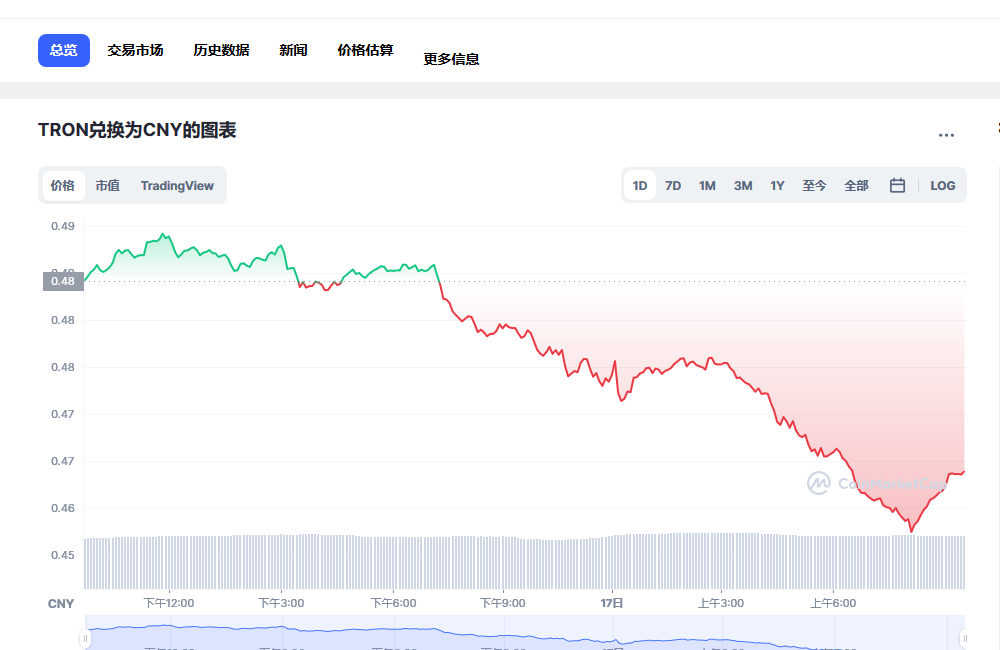Click the 下午12:00 time axis label
This screenshot has height=650, width=1000.
tap(169, 603)
